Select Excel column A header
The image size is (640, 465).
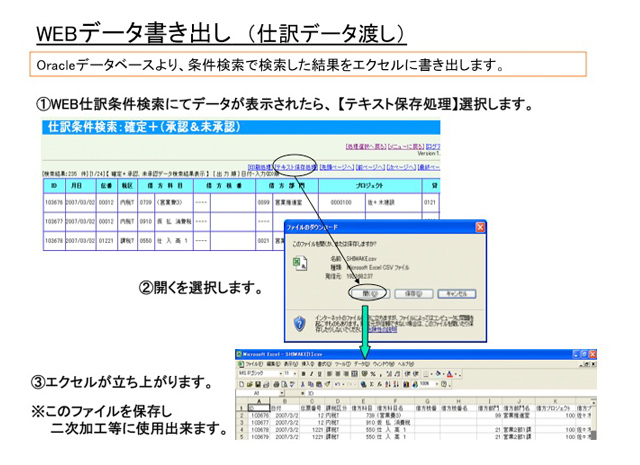click(x=259, y=401)
